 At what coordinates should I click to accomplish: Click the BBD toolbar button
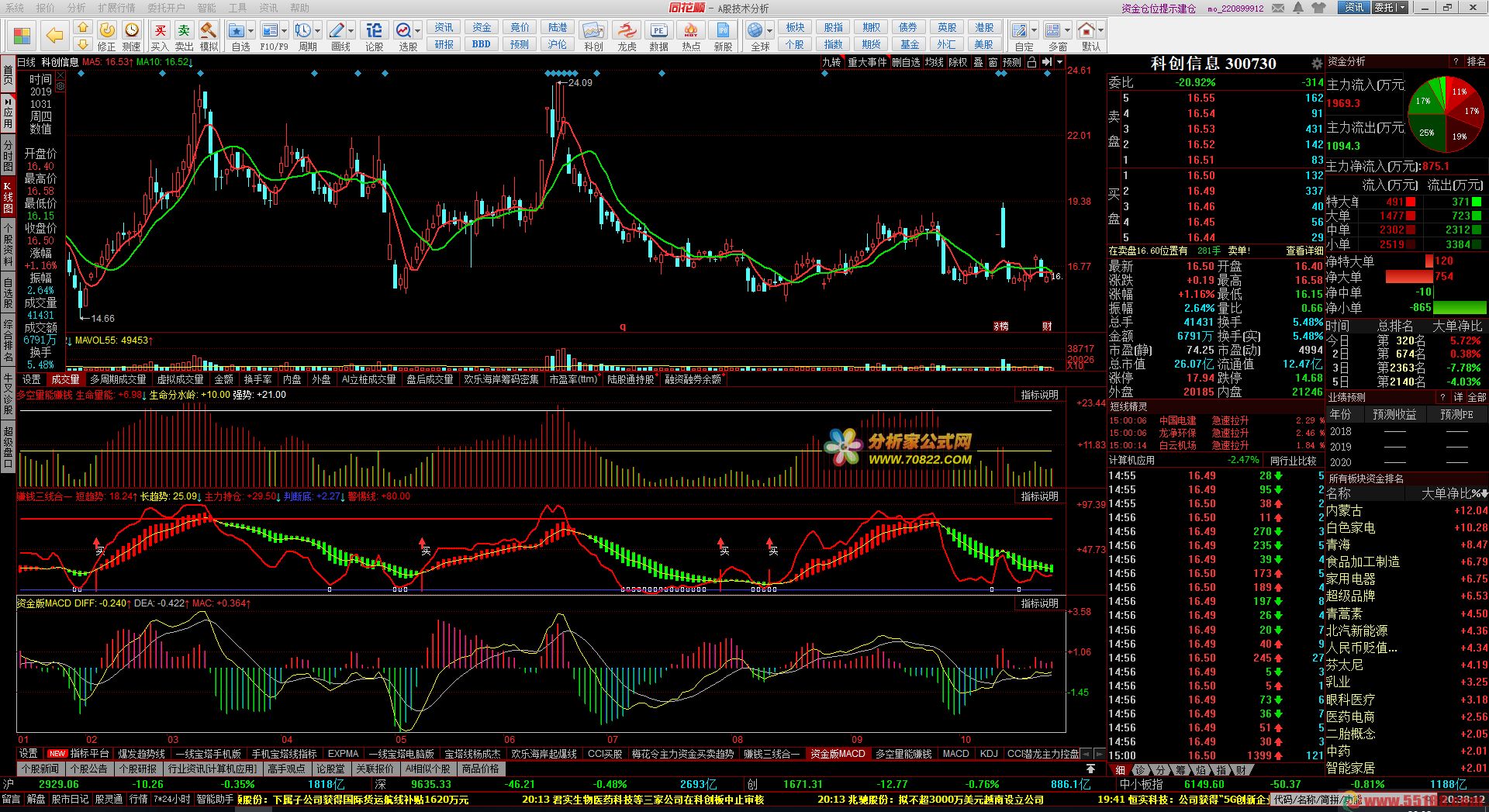(481, 44)
